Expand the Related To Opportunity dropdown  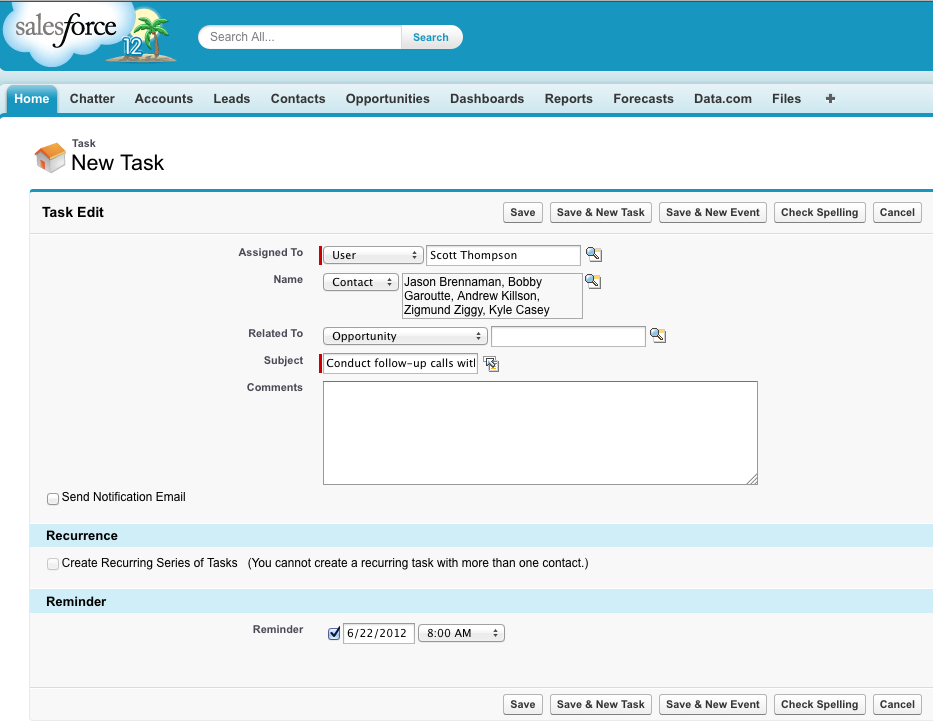[404, 336]
